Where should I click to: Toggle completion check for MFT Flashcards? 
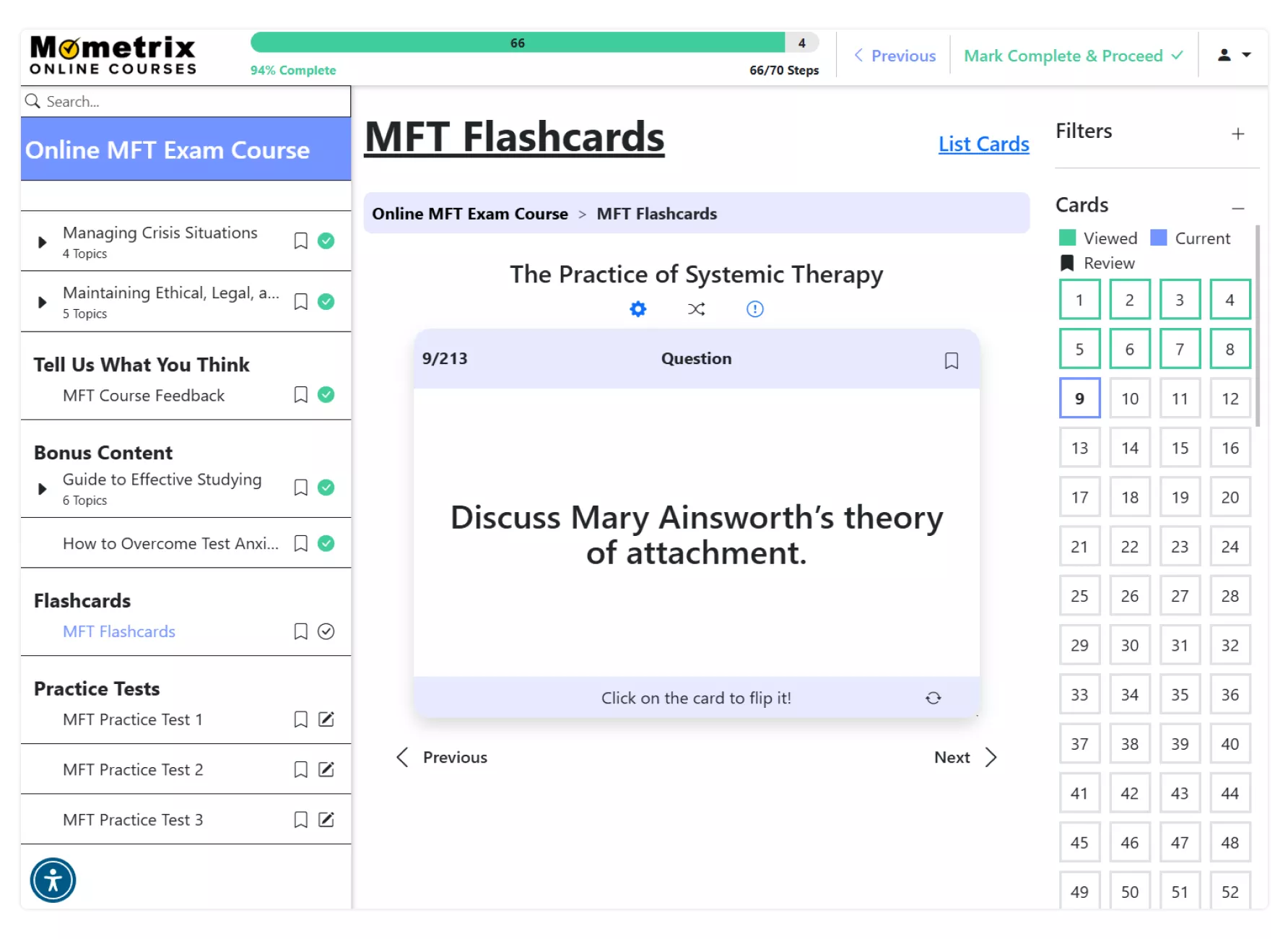(326, 631)
